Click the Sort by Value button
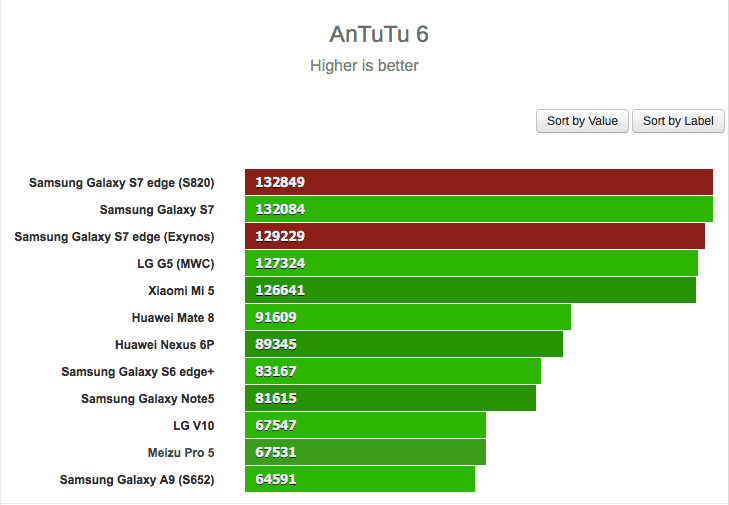 pyautogui.click(x=582, y=121)
